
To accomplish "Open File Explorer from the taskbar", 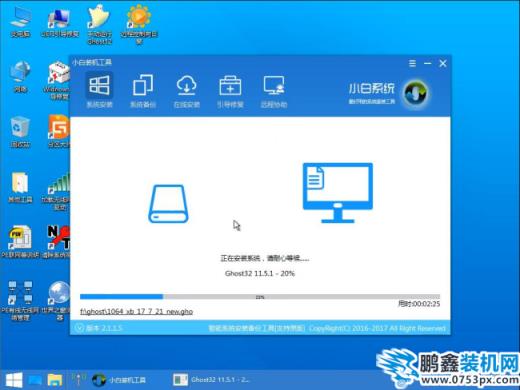I will pyautogui.click(x=55, y=380).
